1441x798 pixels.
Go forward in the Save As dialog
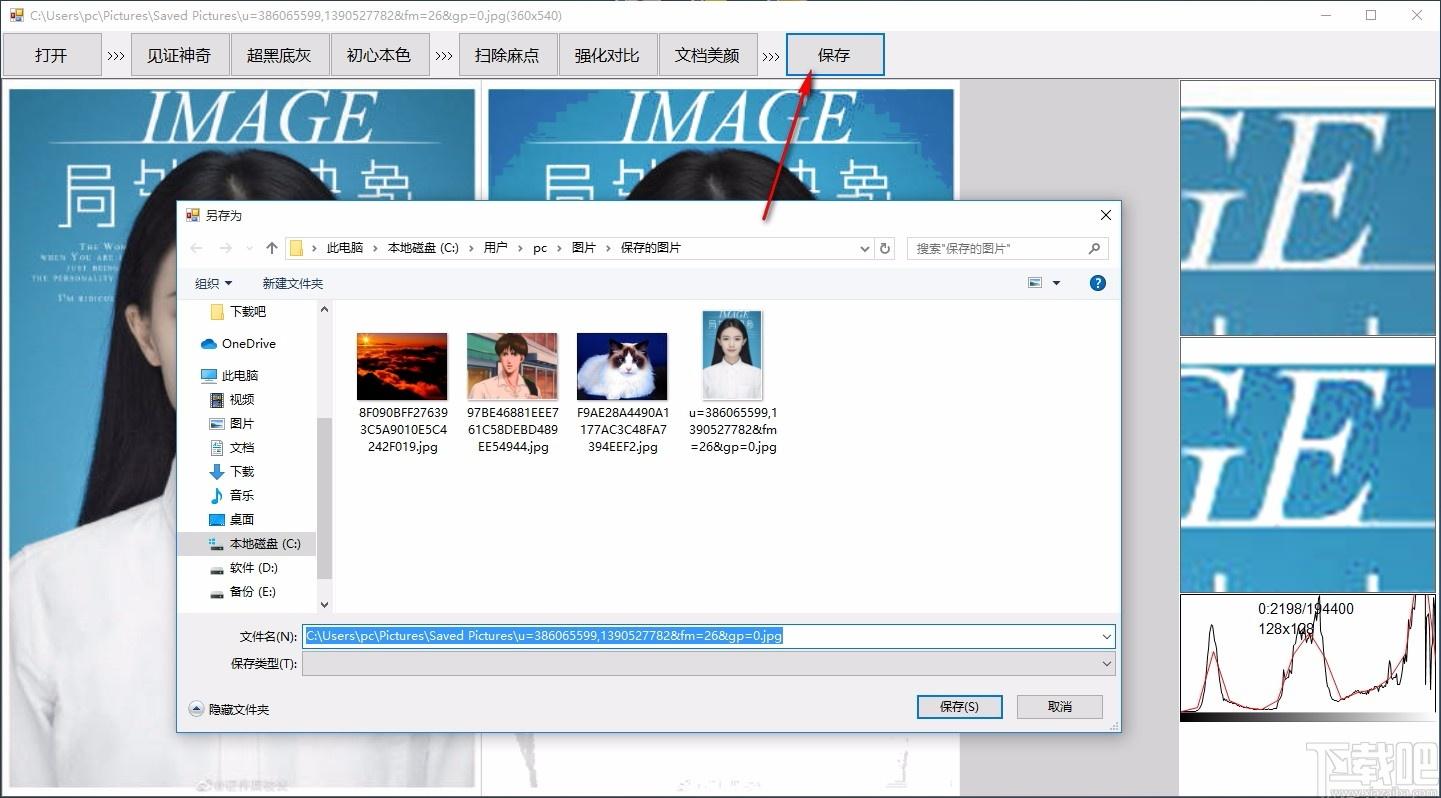pyautogui.click(x=226, y=248)
